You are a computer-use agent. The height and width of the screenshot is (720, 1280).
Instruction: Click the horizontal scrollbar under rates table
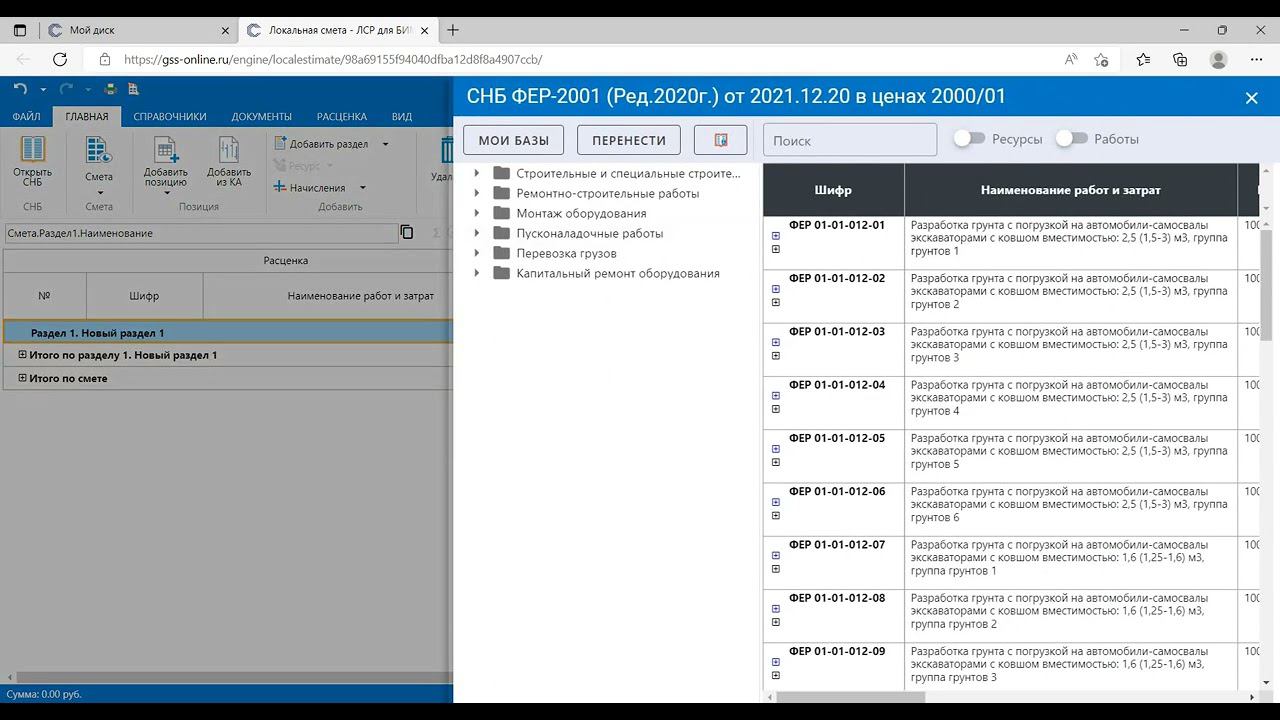click(x=850, y=697)
